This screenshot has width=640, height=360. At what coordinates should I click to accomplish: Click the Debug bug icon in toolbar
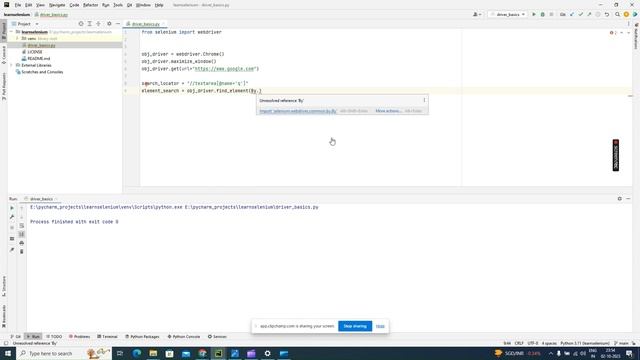(542, 14)
